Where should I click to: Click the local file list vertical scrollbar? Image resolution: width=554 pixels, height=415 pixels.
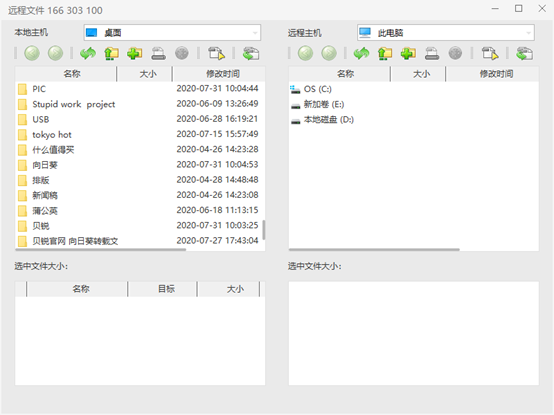tap(264, 230)
